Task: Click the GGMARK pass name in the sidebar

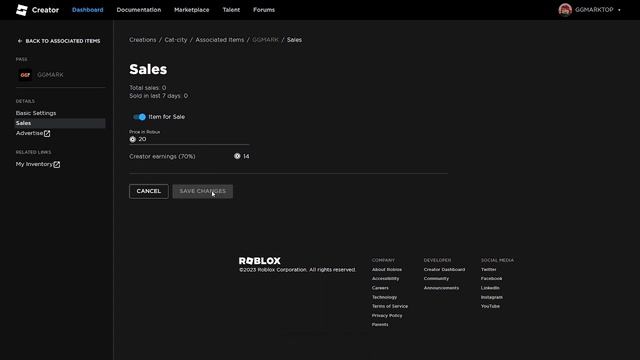Action: pos(50,75)
